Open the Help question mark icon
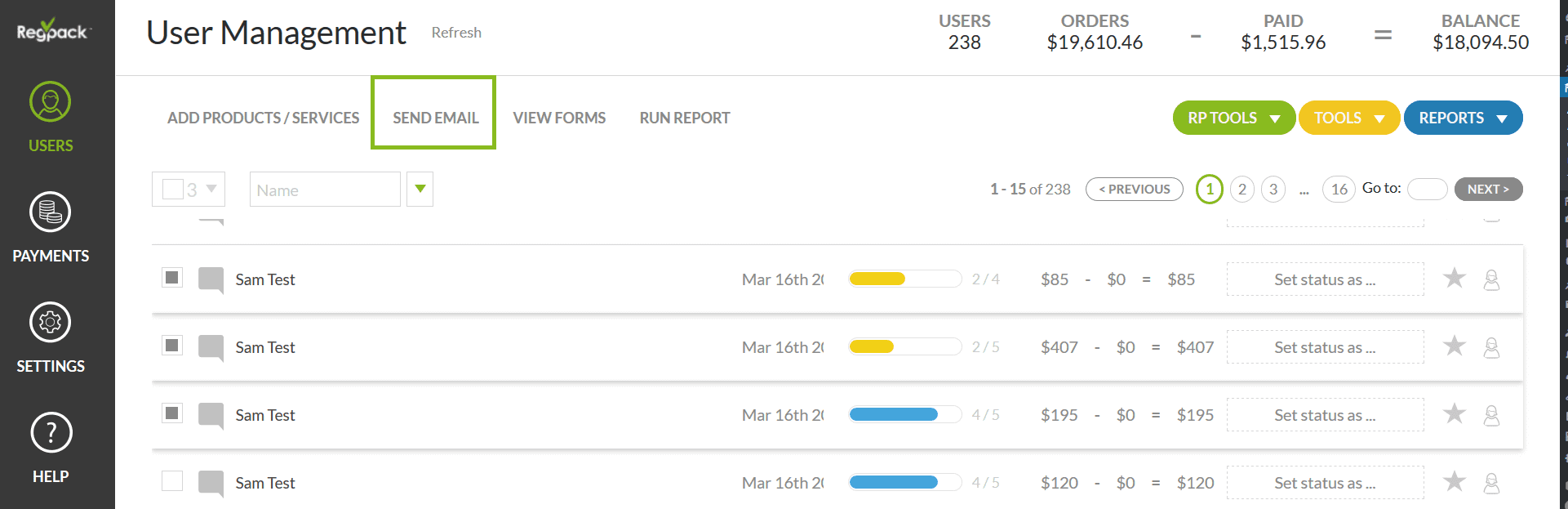This screenshot has height=509, width=1568. 51,433
